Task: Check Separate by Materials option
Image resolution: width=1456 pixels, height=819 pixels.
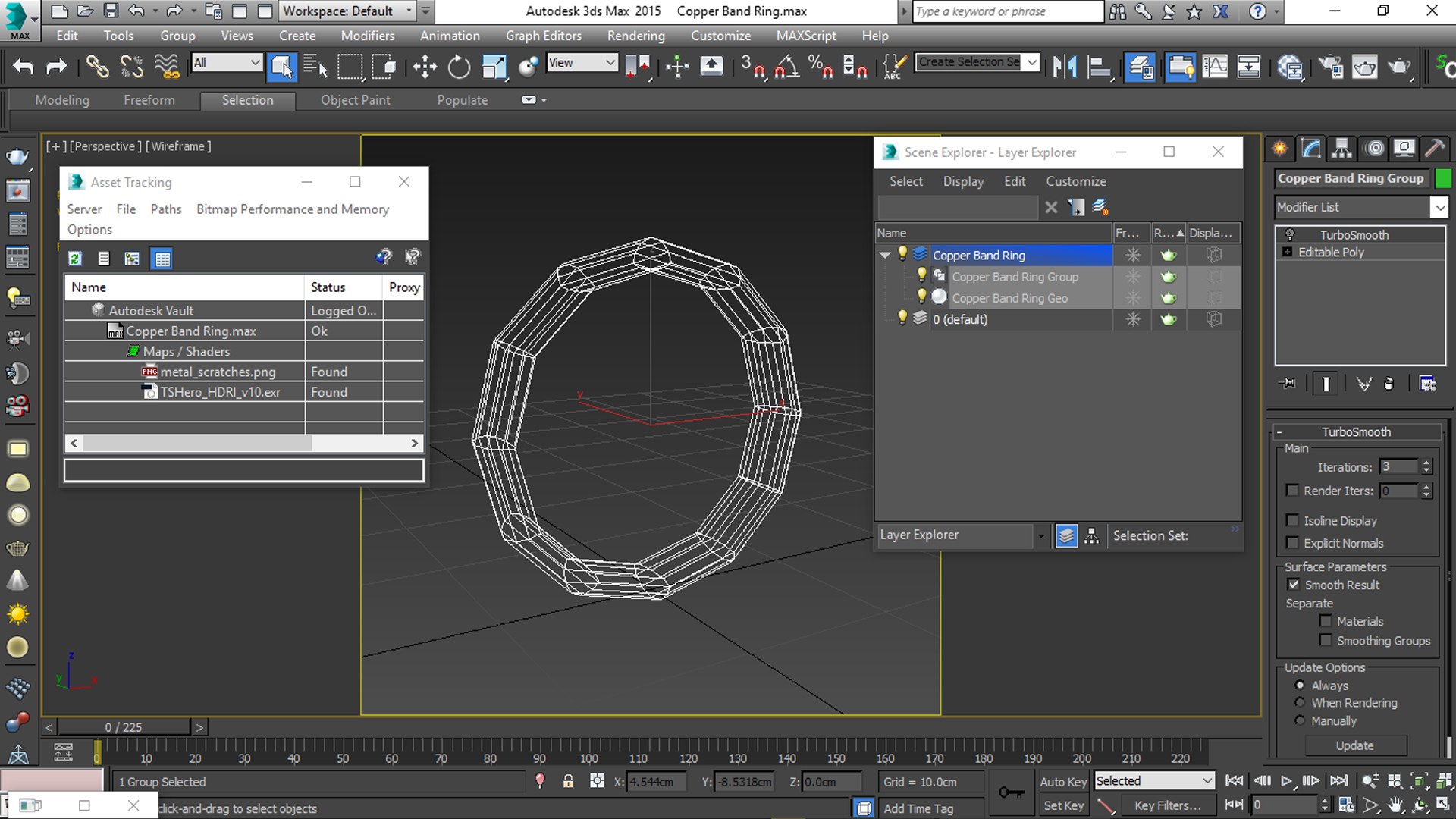Action: 1326,621
